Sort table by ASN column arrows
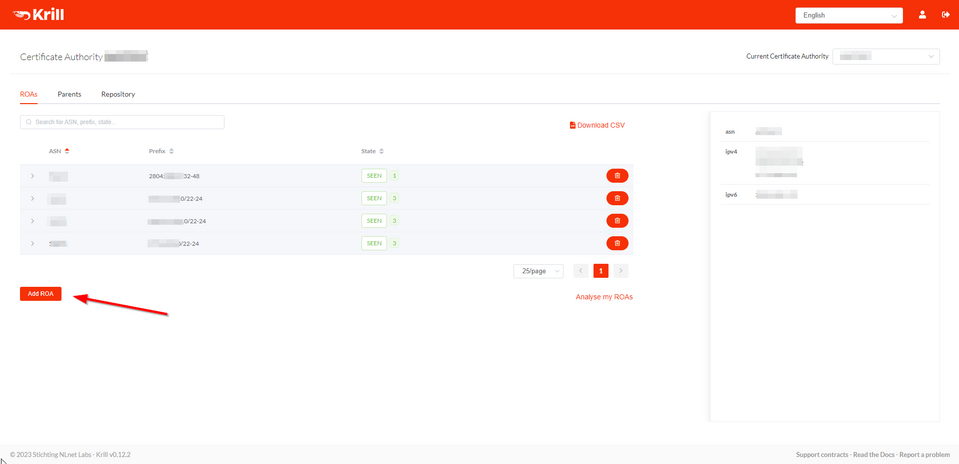 point(67,151)
